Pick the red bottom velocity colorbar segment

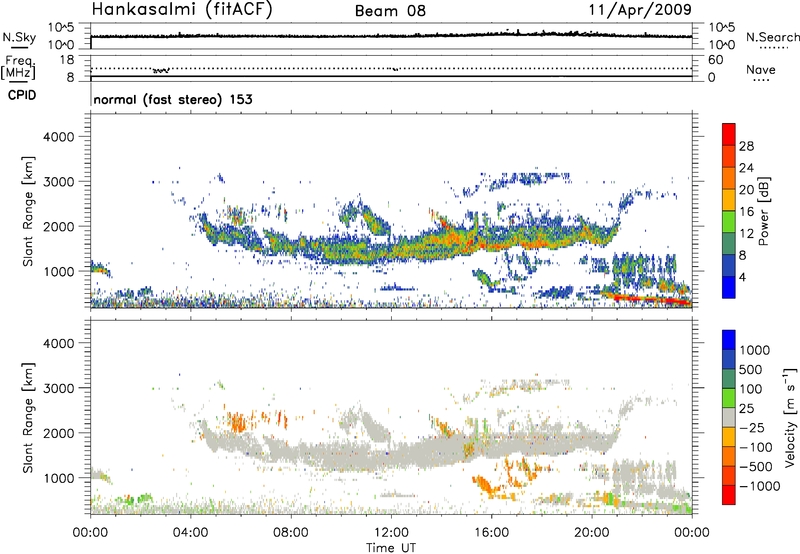(729, 495)
